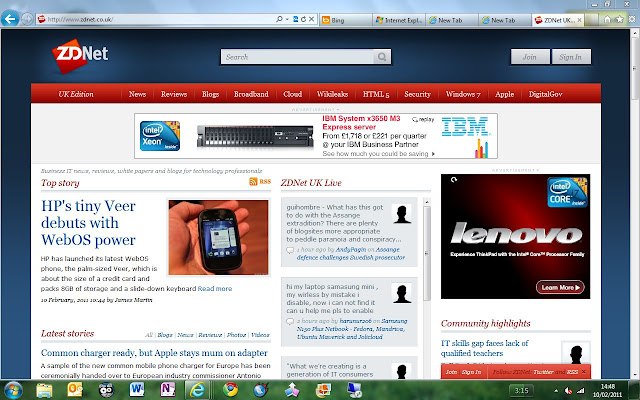
Task: Filter latest stories by Videos
Action: (260, 335)
